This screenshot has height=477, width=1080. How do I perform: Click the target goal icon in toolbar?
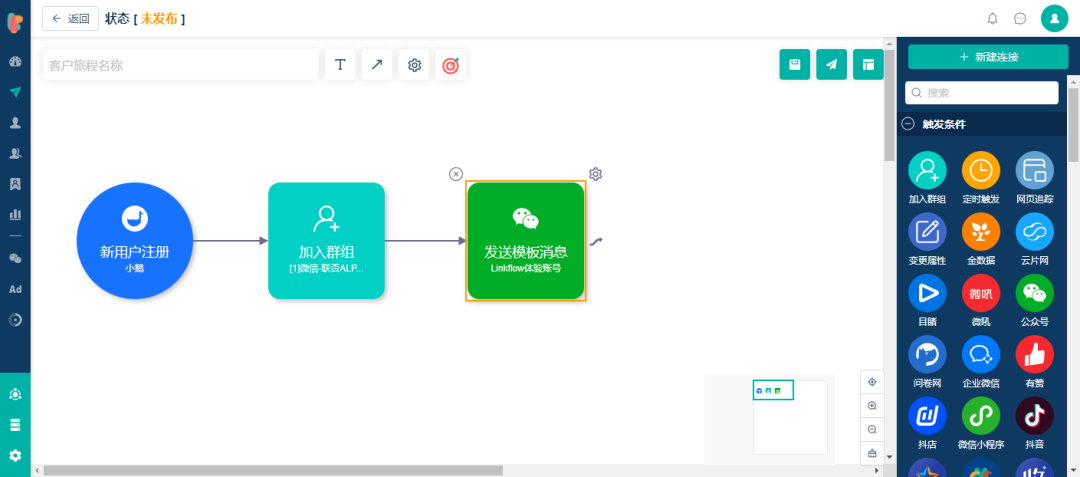[x=450, y=65]
